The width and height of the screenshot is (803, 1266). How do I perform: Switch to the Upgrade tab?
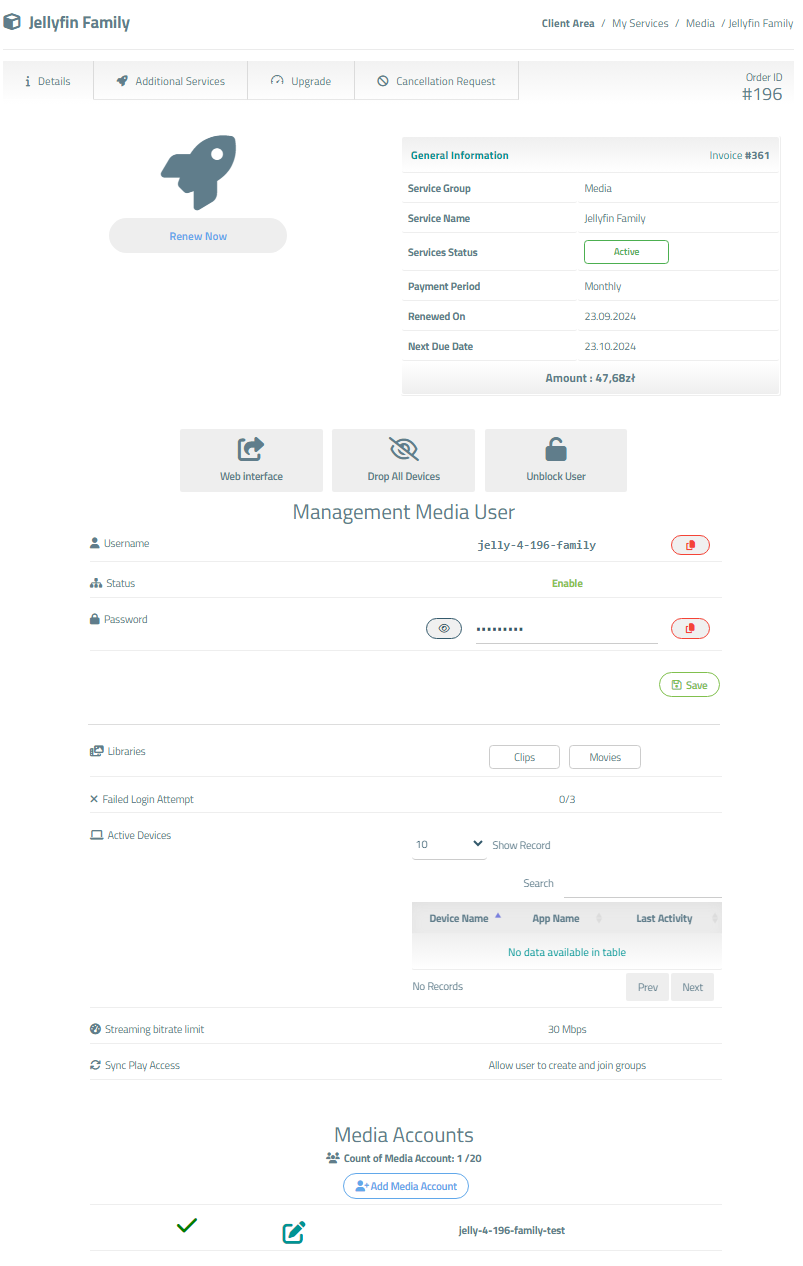(301, 81)
